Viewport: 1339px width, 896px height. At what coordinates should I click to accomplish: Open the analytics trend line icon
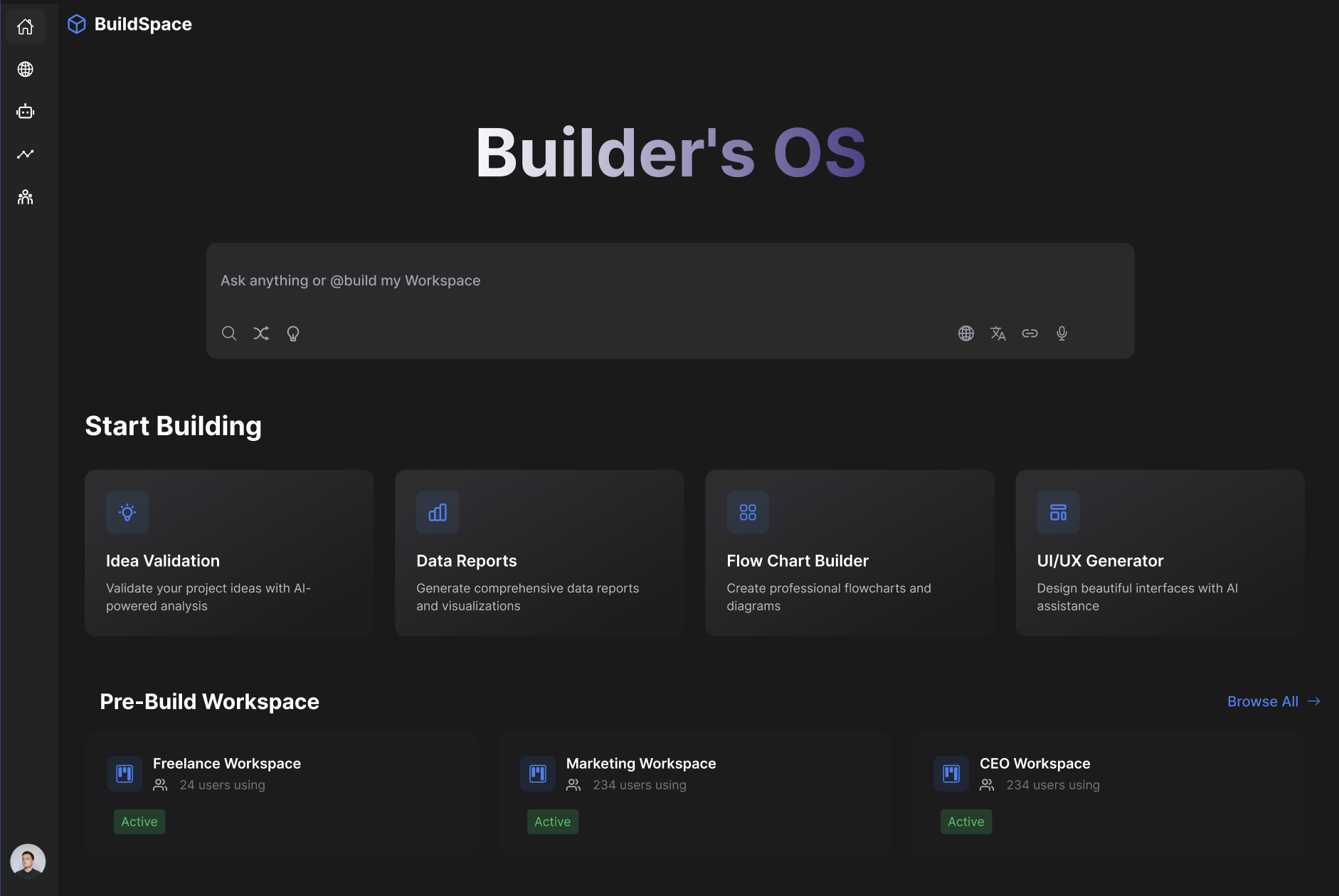coord(26,154)
